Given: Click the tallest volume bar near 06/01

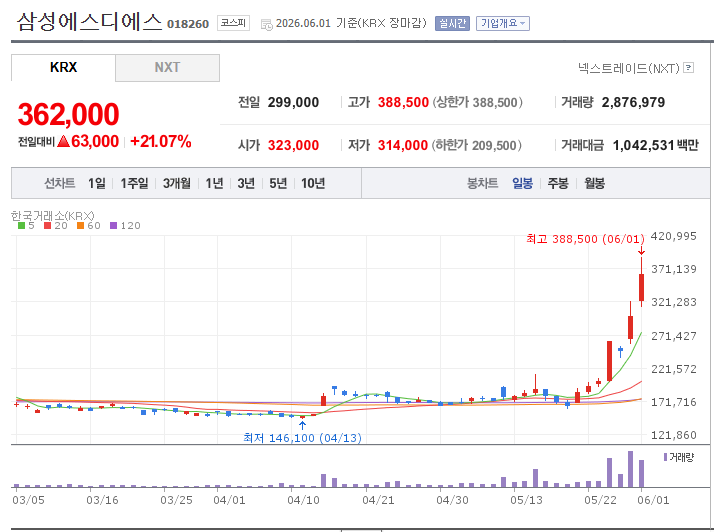Looking at the screenshot, I should coord(631,469).
